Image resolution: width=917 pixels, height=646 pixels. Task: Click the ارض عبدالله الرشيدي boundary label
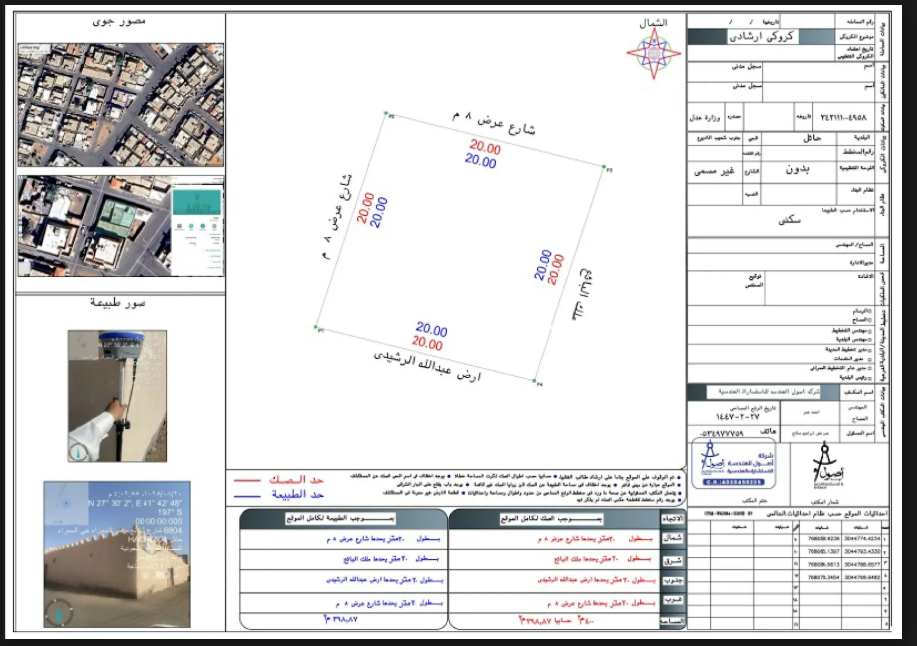pyautogui.click(x=428, y=367)
